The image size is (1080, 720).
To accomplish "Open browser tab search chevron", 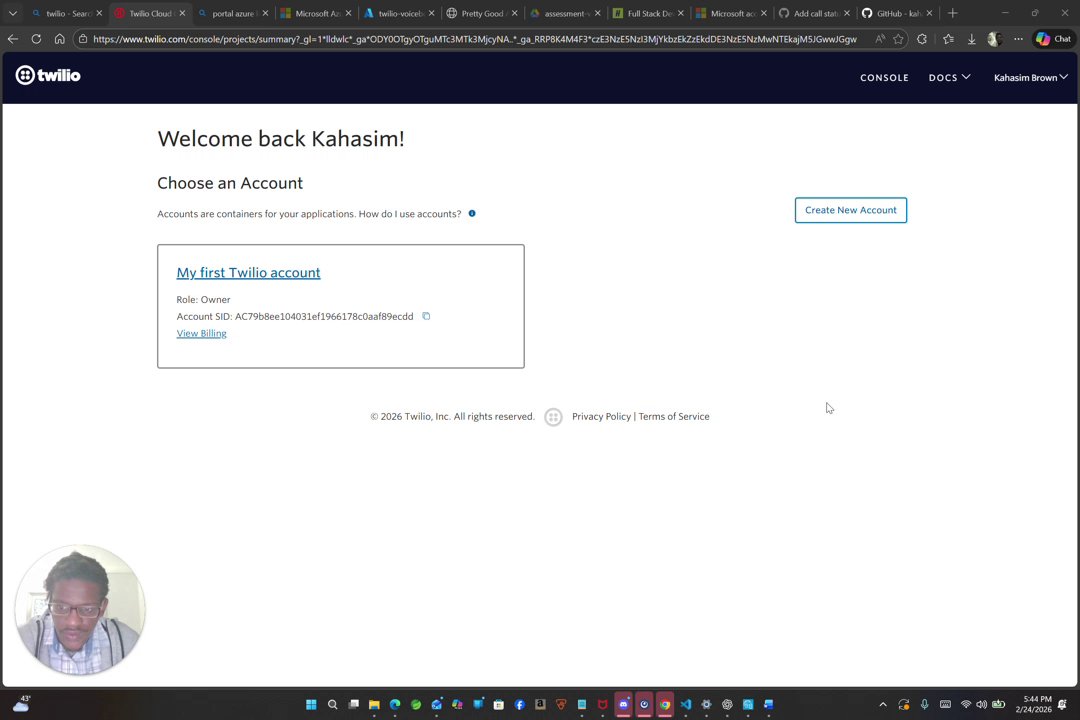I will pos(12,13).
